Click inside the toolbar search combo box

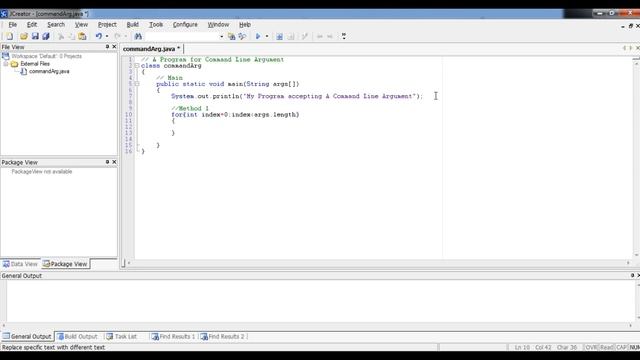pyautogui.click(x=182, y=36)
